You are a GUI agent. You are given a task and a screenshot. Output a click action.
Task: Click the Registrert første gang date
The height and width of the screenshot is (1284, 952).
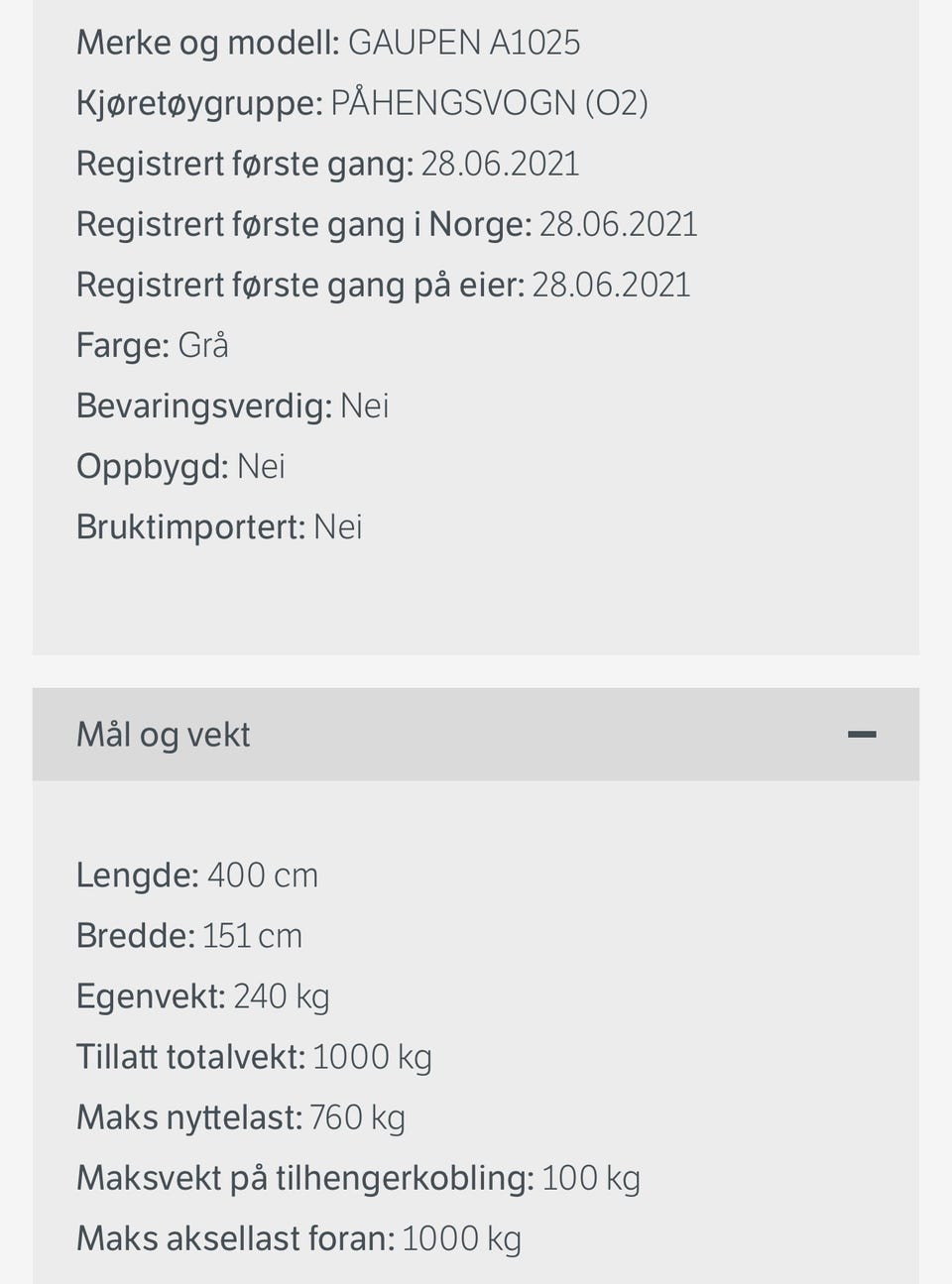point(500,164)
